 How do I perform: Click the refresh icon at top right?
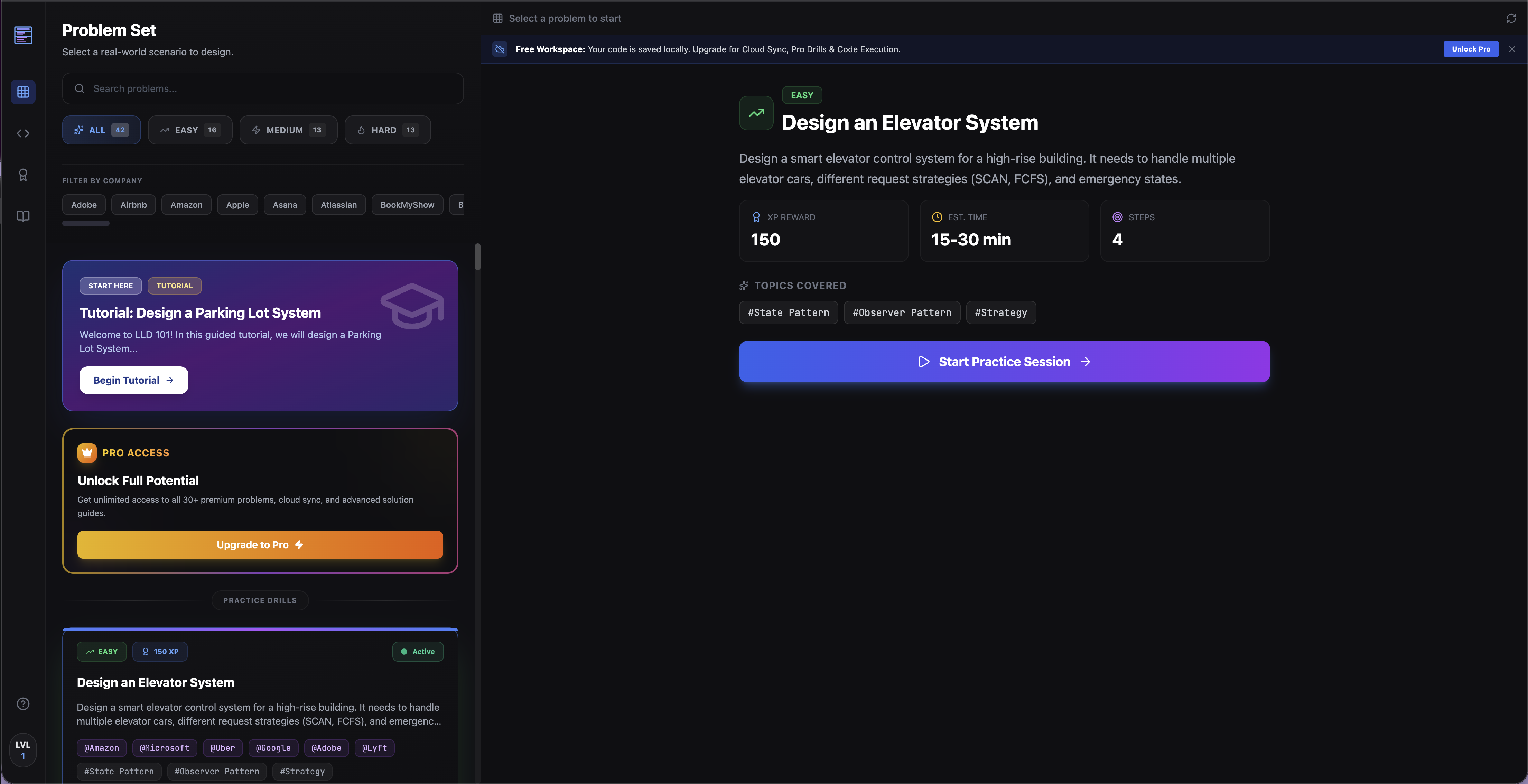(x=1511, y=18)
